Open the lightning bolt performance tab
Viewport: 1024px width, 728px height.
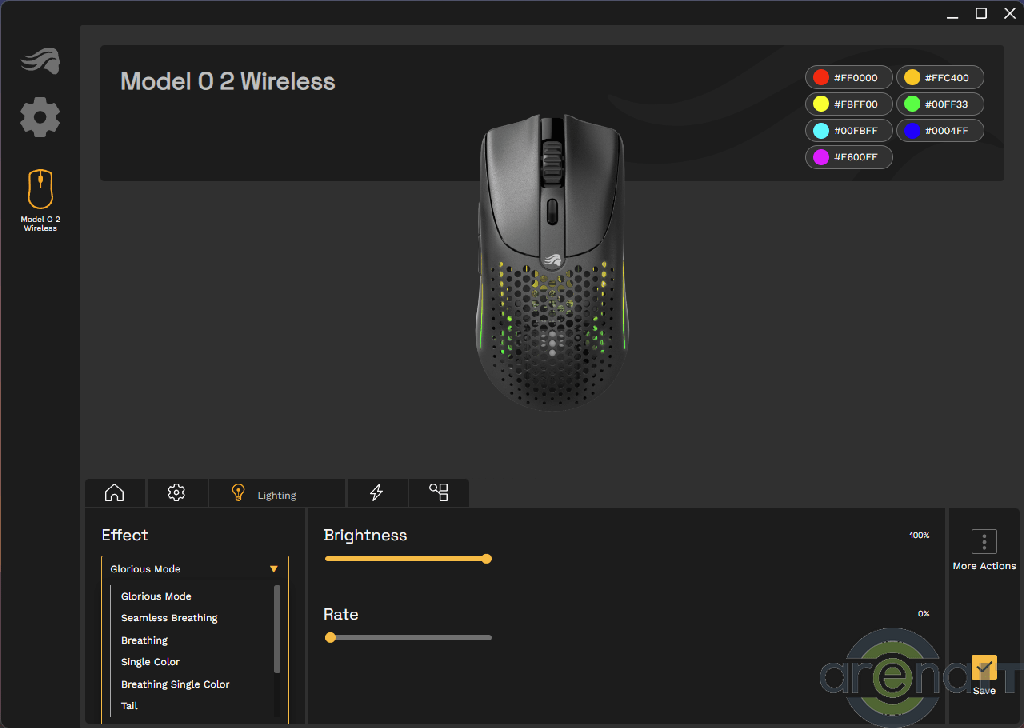[377, 493]
